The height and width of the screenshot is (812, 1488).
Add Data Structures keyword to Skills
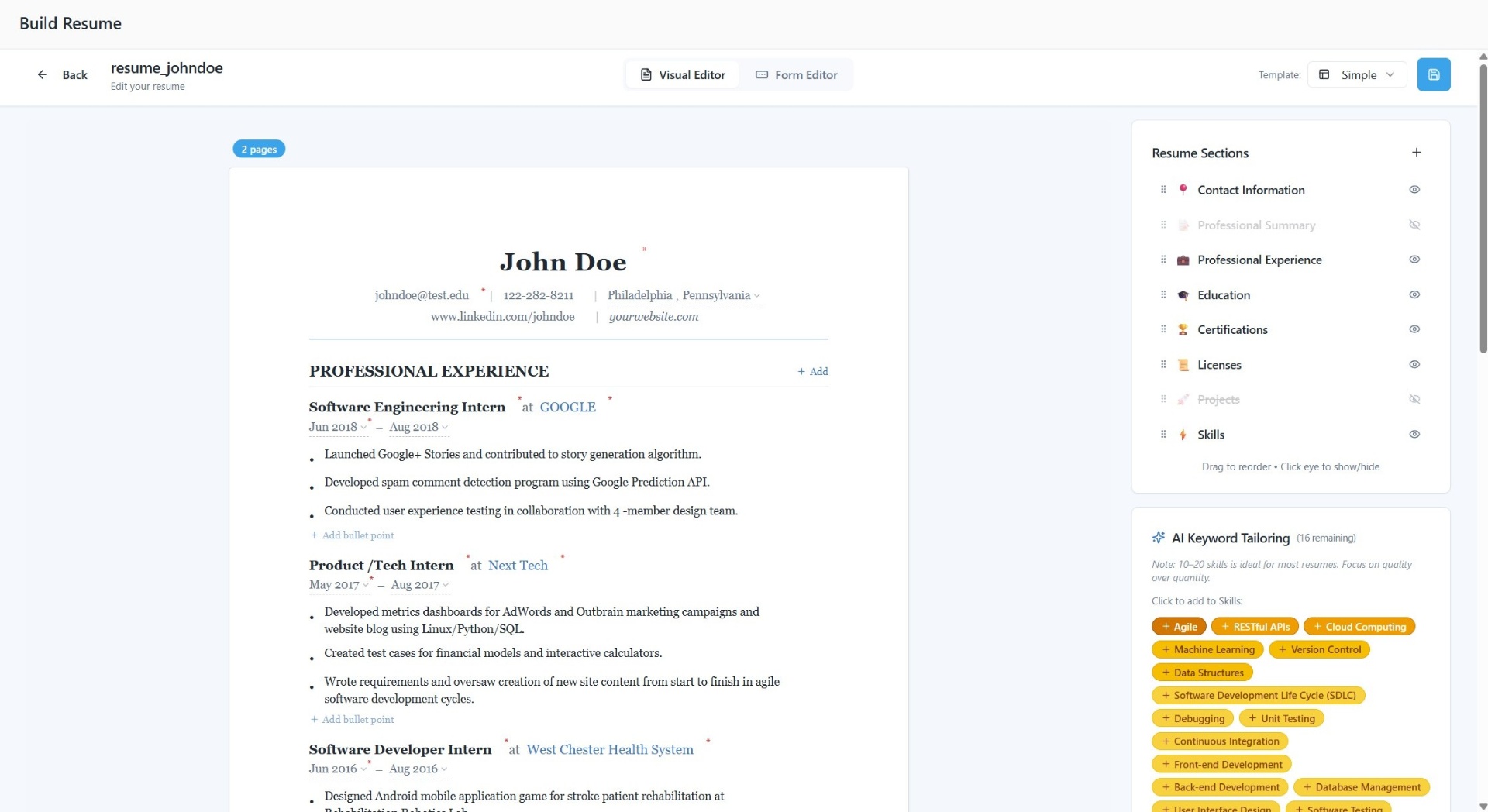[1202, 673]
